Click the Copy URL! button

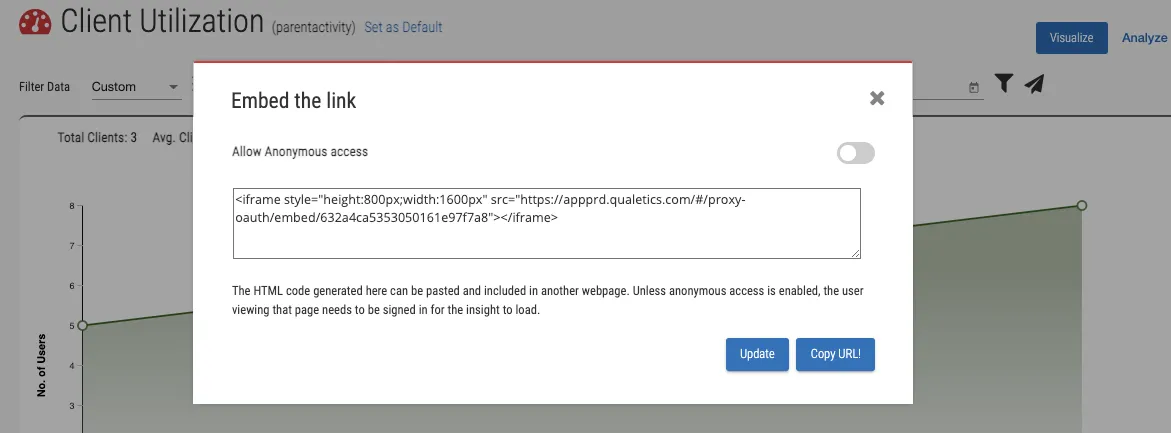pos(835,354)
